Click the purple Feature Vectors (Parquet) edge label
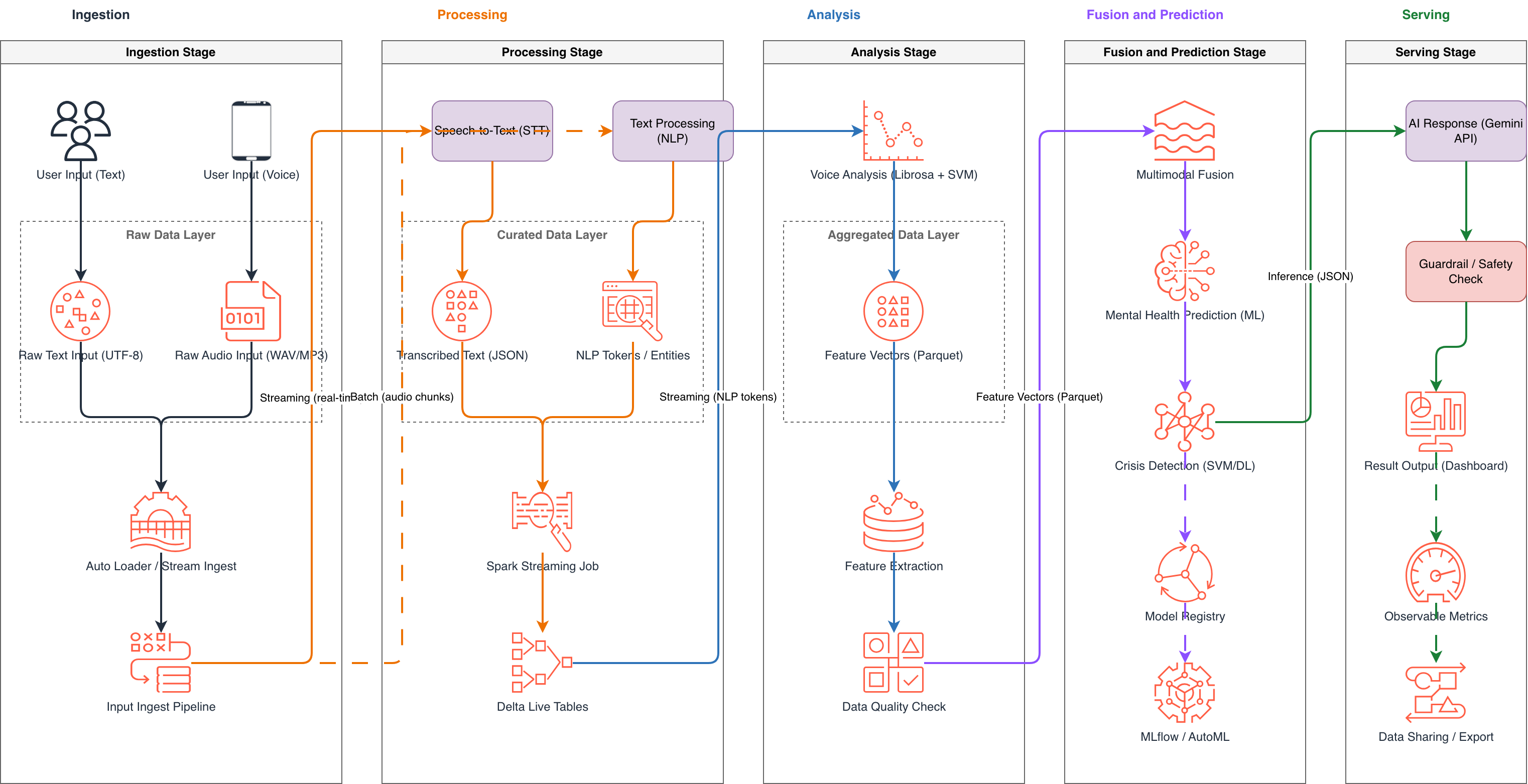 pyautogui.click(x=1039, y=397)
